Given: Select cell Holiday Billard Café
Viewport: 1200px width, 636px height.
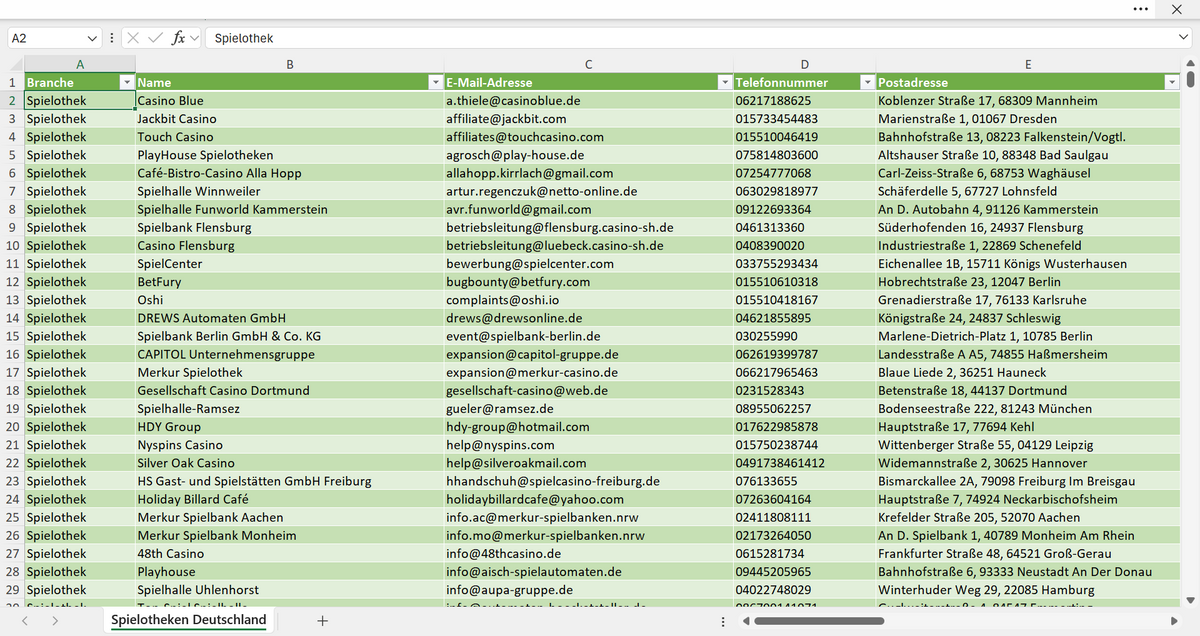Looking at the screenshot, I should 289,499.
